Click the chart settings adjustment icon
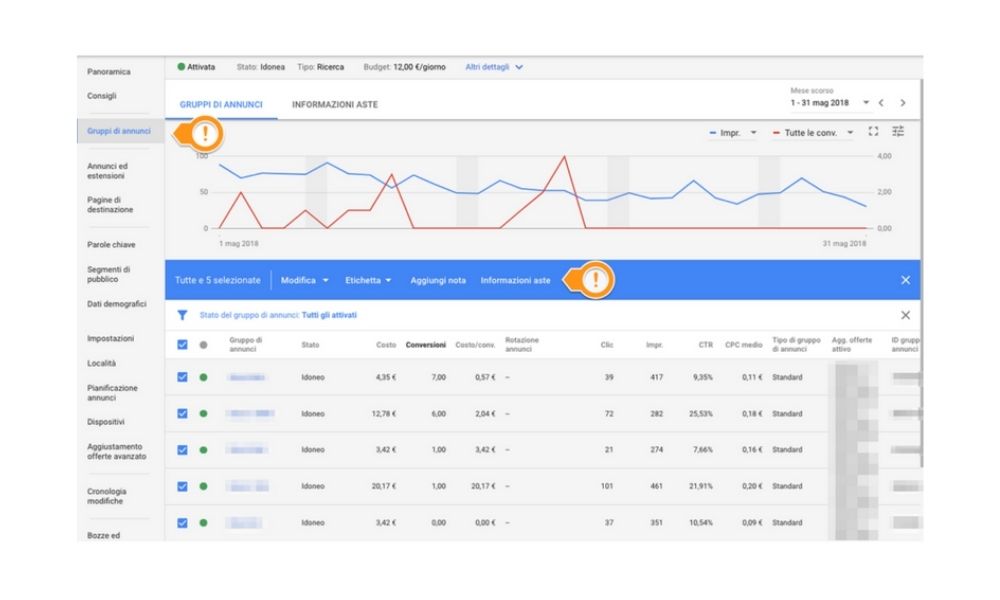The image size is (1000, 600). click(899, 131)
